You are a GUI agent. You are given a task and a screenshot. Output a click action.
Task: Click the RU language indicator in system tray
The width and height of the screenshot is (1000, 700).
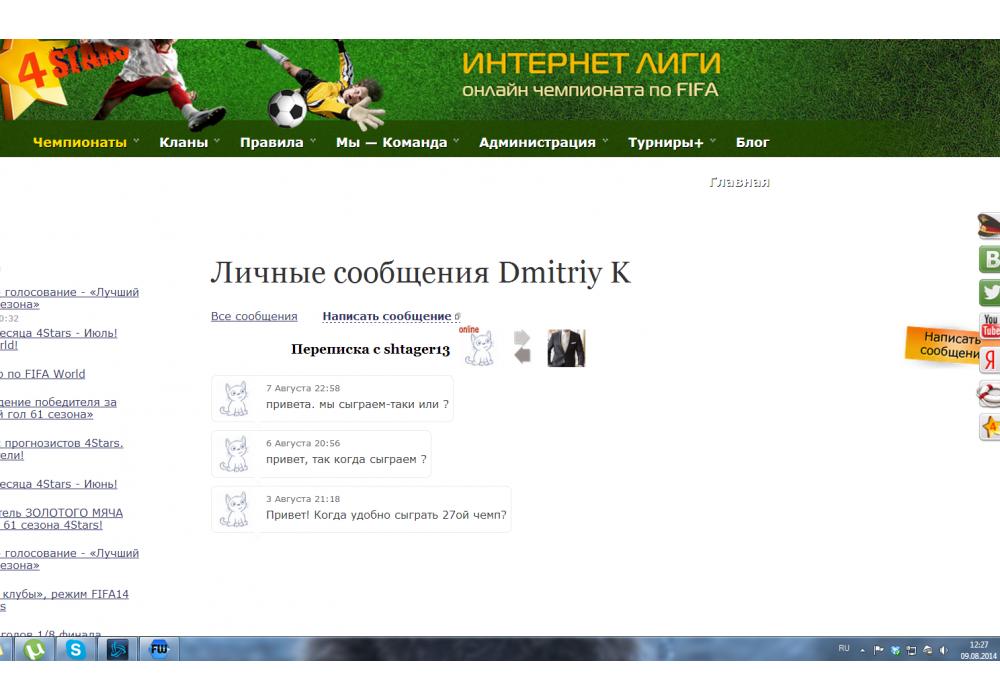[844, 649]
